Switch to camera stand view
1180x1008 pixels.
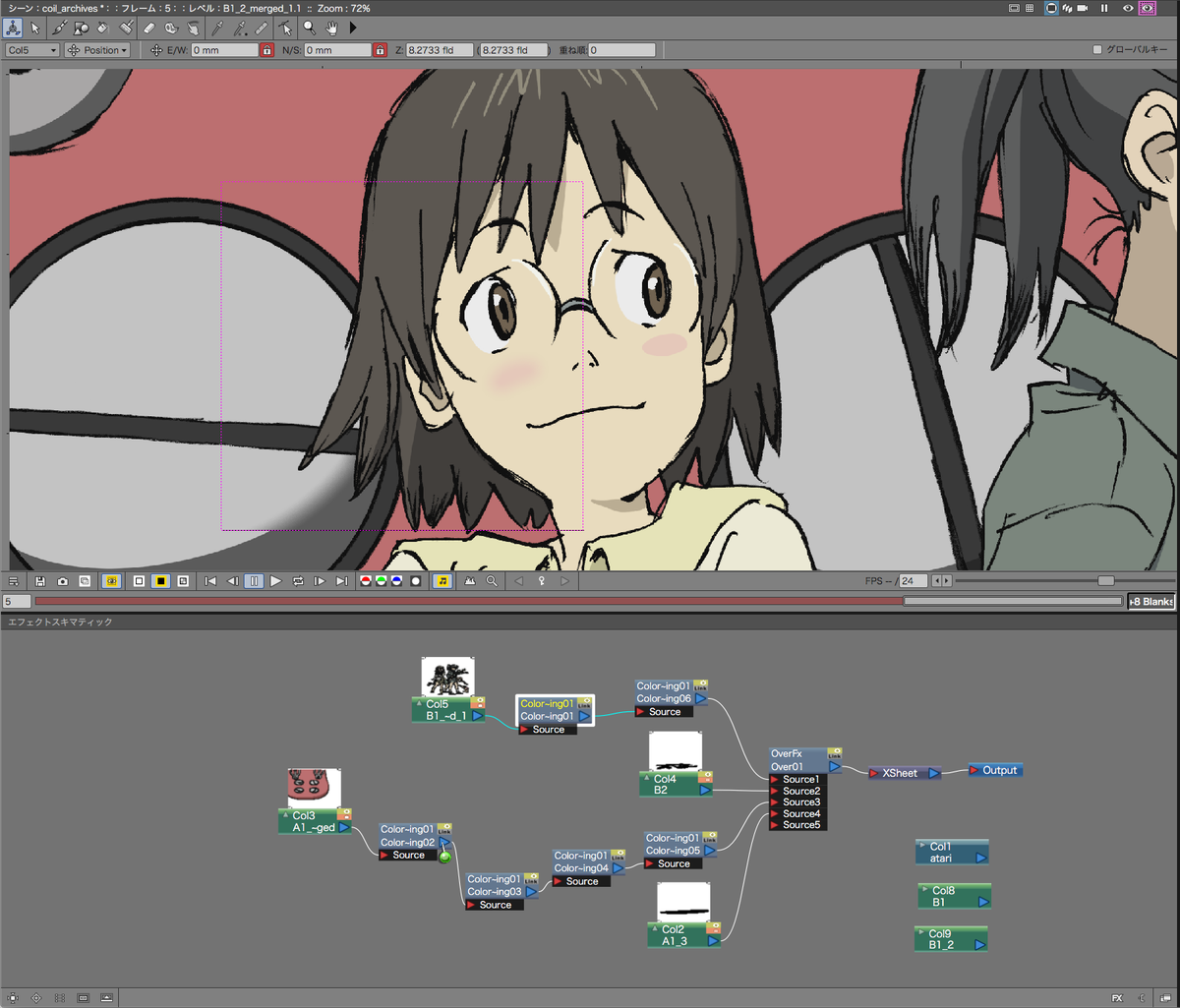click(1050, 8)
